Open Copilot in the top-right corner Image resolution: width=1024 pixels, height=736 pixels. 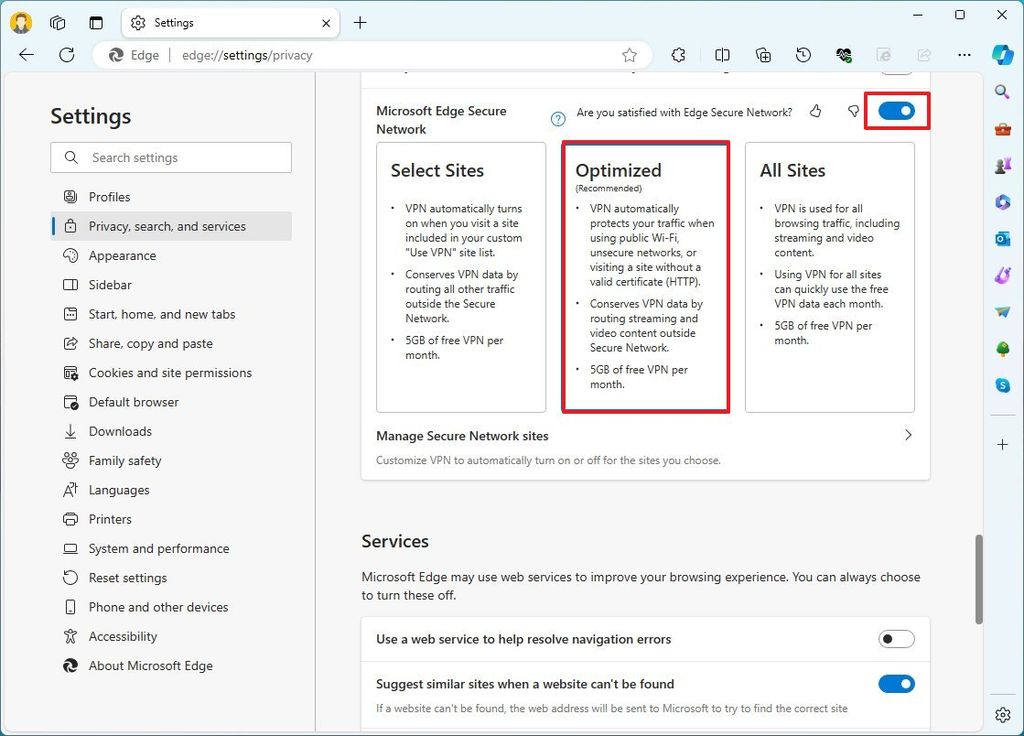pos(1003,55)
